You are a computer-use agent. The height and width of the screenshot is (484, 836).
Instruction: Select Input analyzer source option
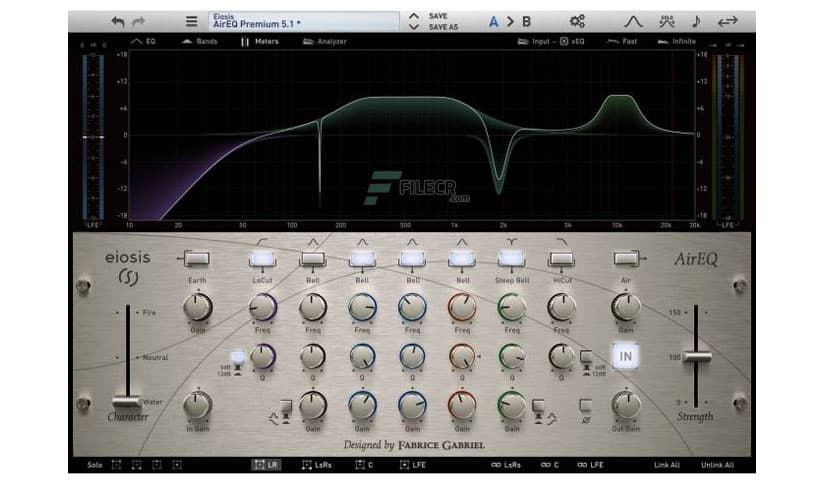tap(534, 41)
